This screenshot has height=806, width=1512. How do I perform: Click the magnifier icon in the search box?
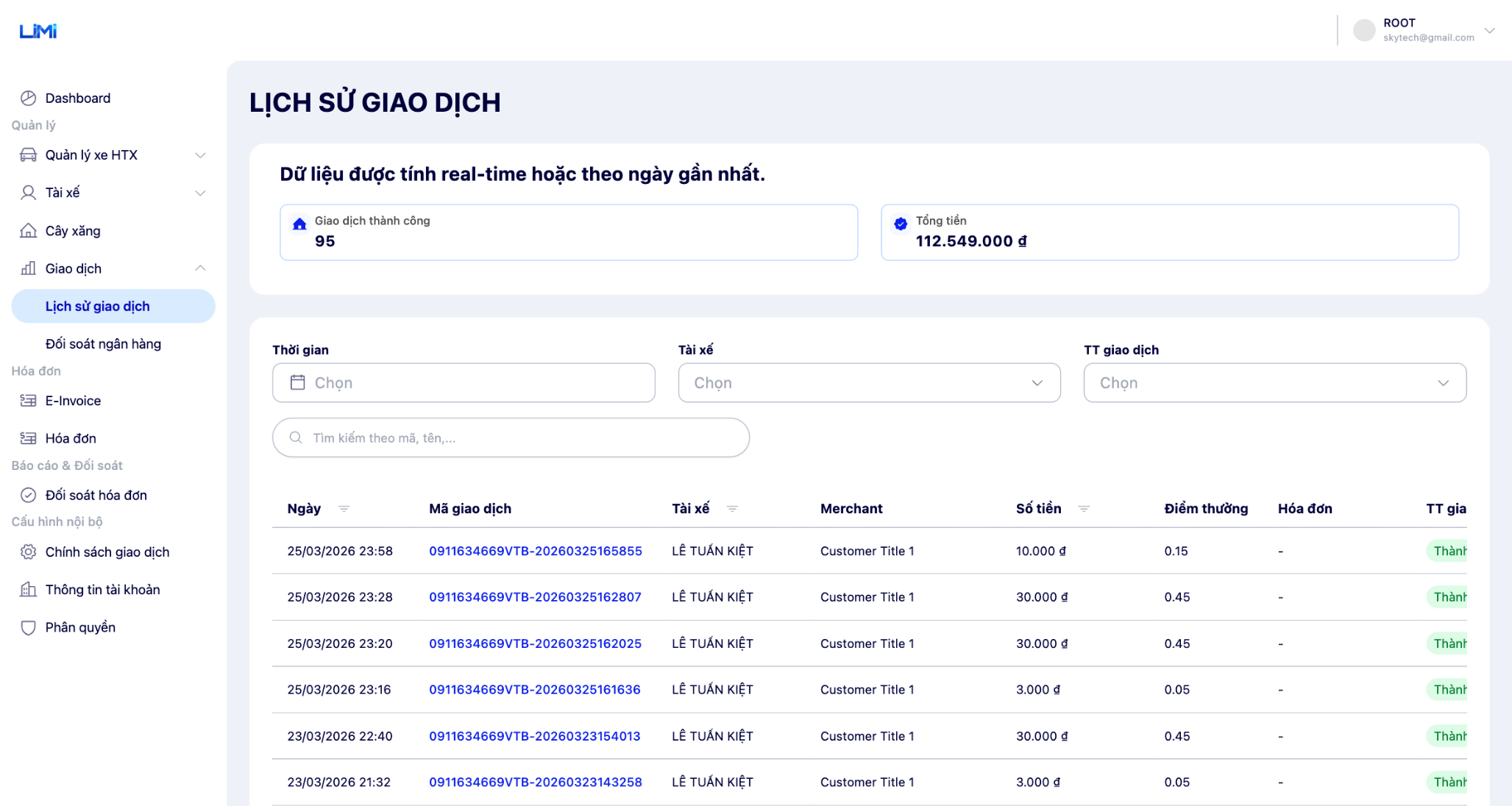point(296,438)
